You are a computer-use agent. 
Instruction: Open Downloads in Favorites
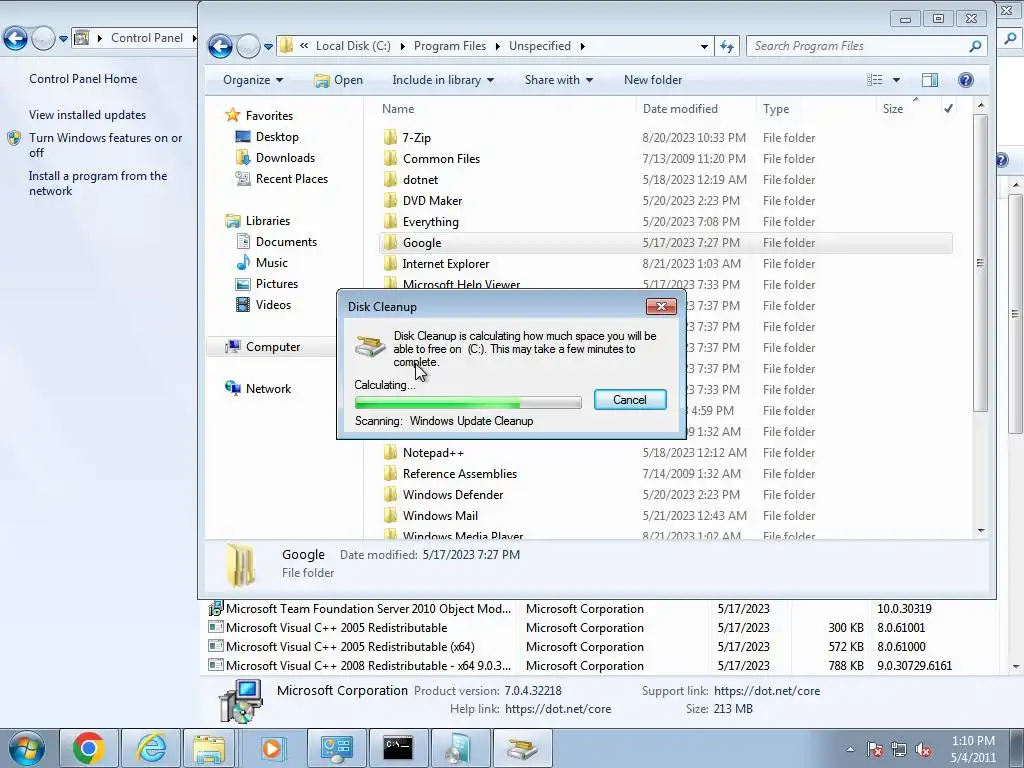285,157
